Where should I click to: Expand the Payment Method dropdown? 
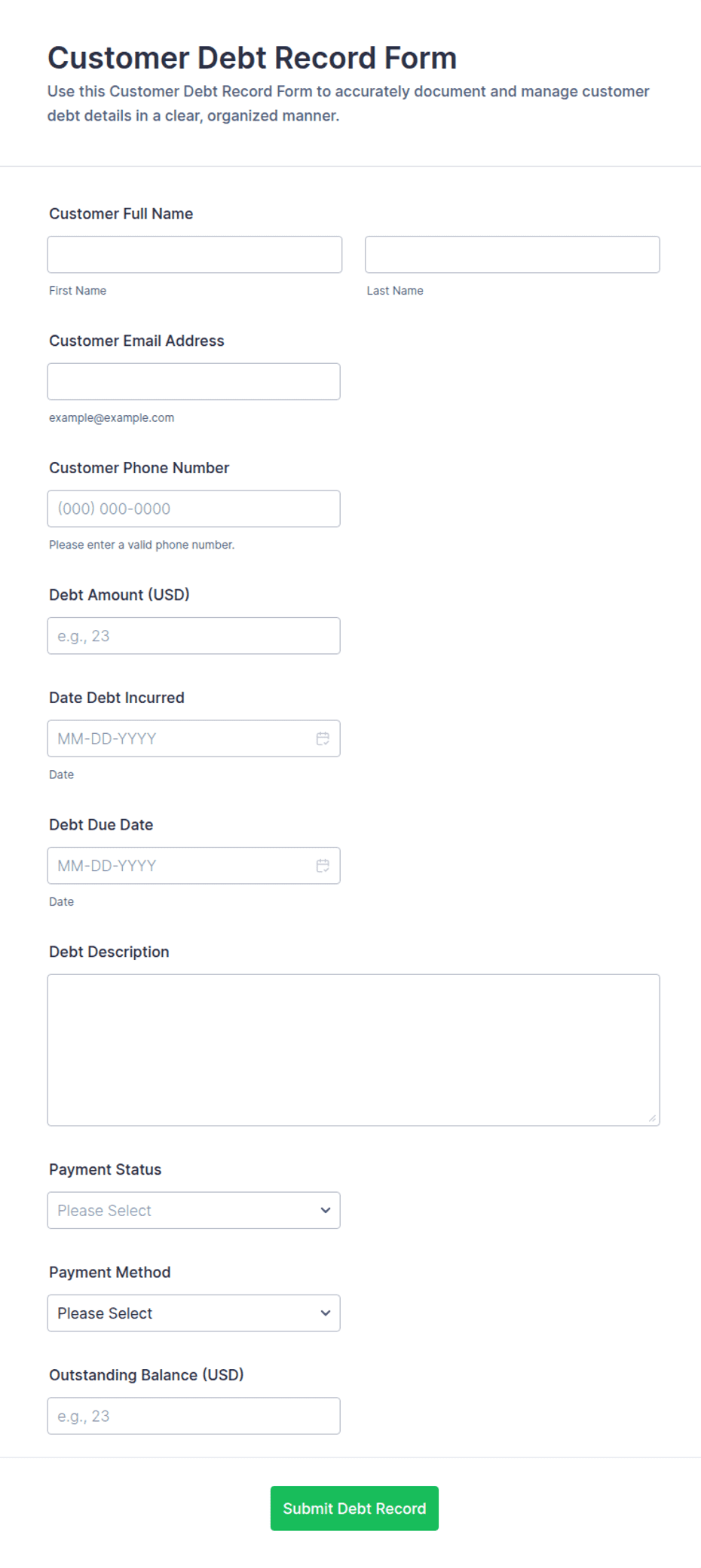click(194, 1313)
